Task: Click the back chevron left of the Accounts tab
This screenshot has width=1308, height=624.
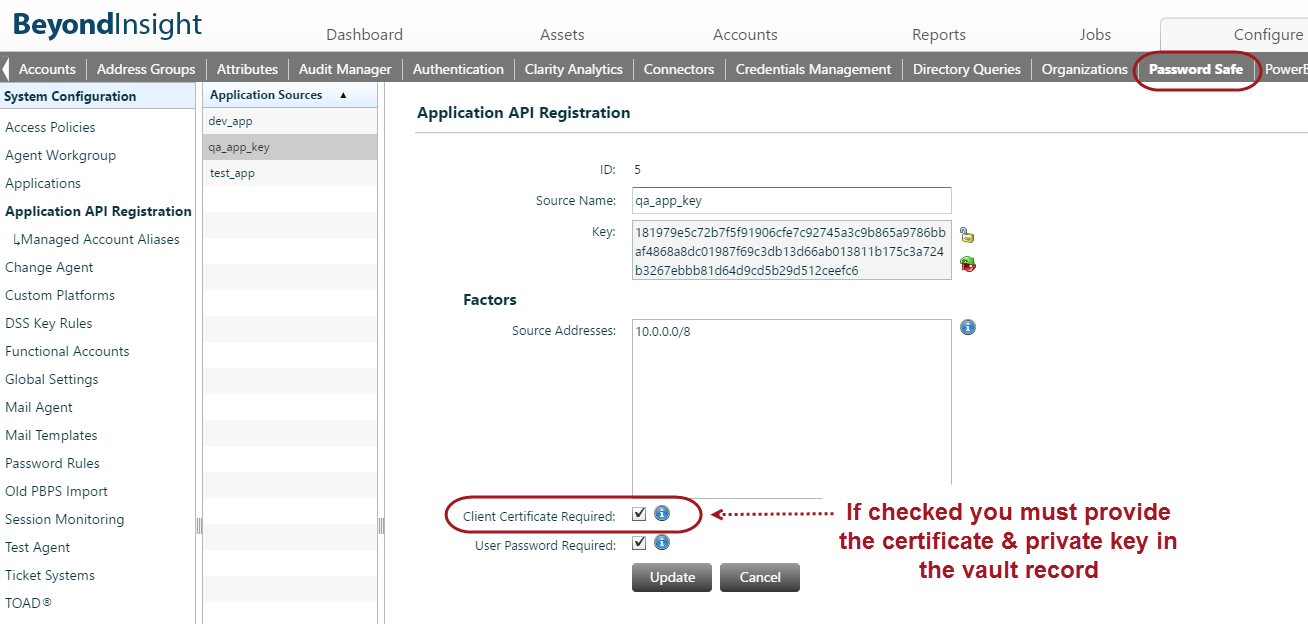Action: point(8,69)
